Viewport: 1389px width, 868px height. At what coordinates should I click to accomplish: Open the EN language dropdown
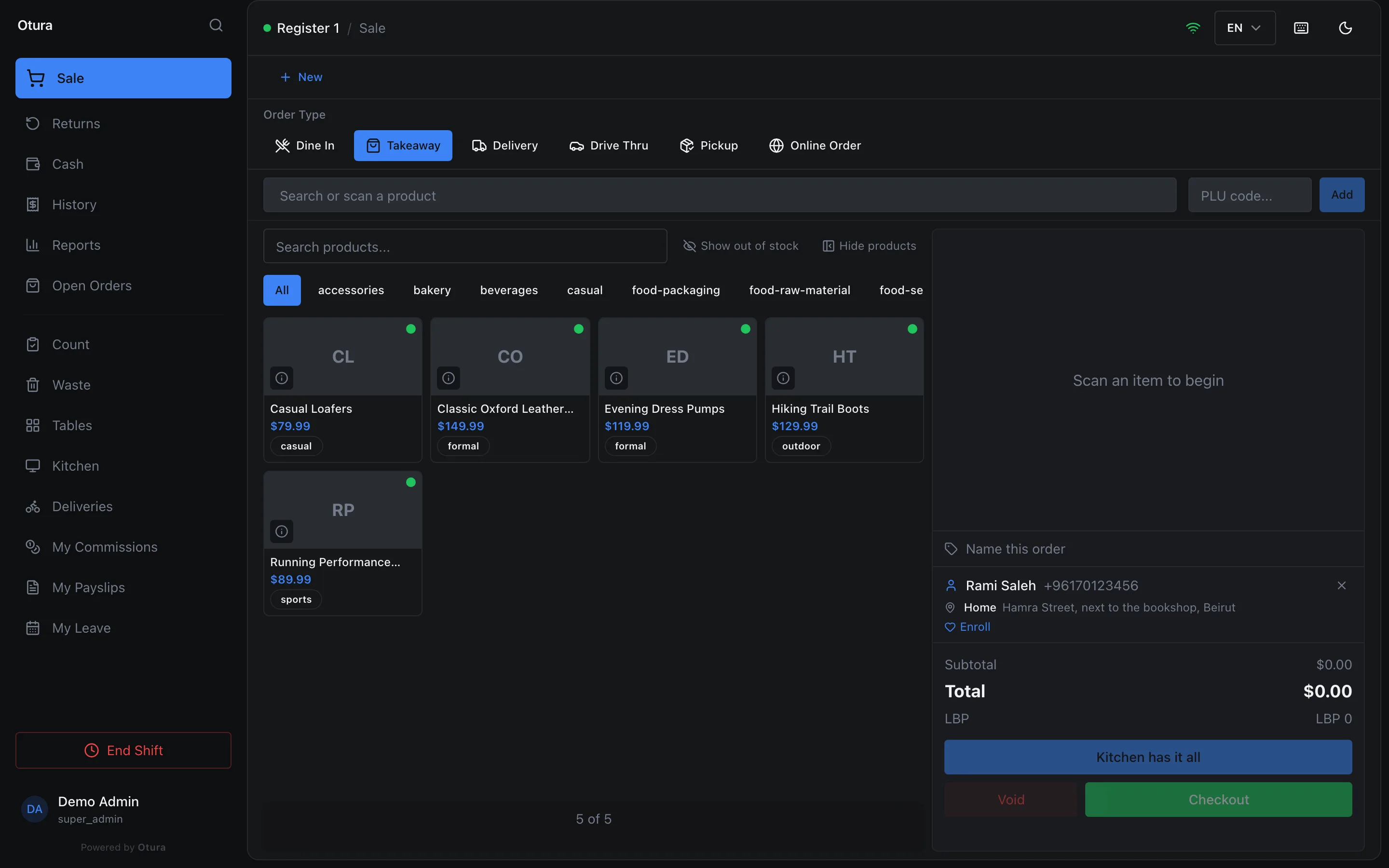tap(1244, 28)
